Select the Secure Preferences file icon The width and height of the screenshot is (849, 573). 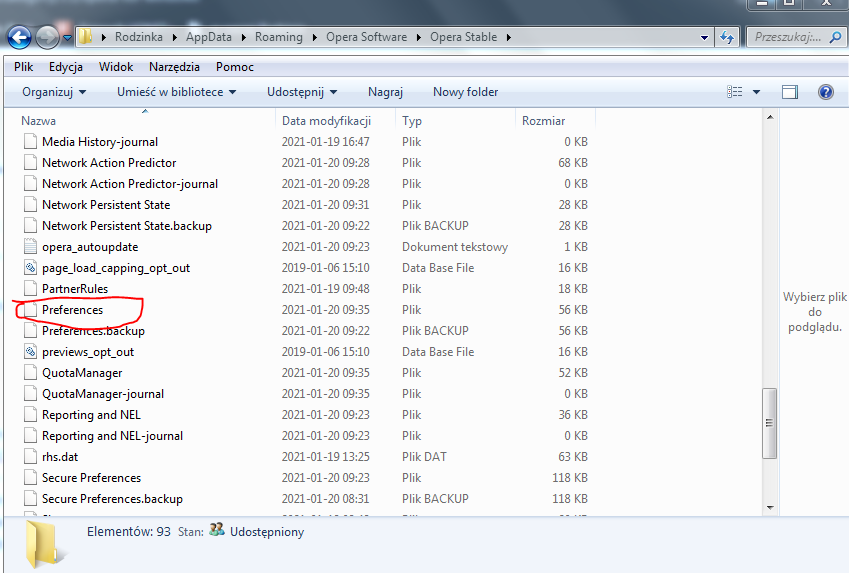click(30, 478)
